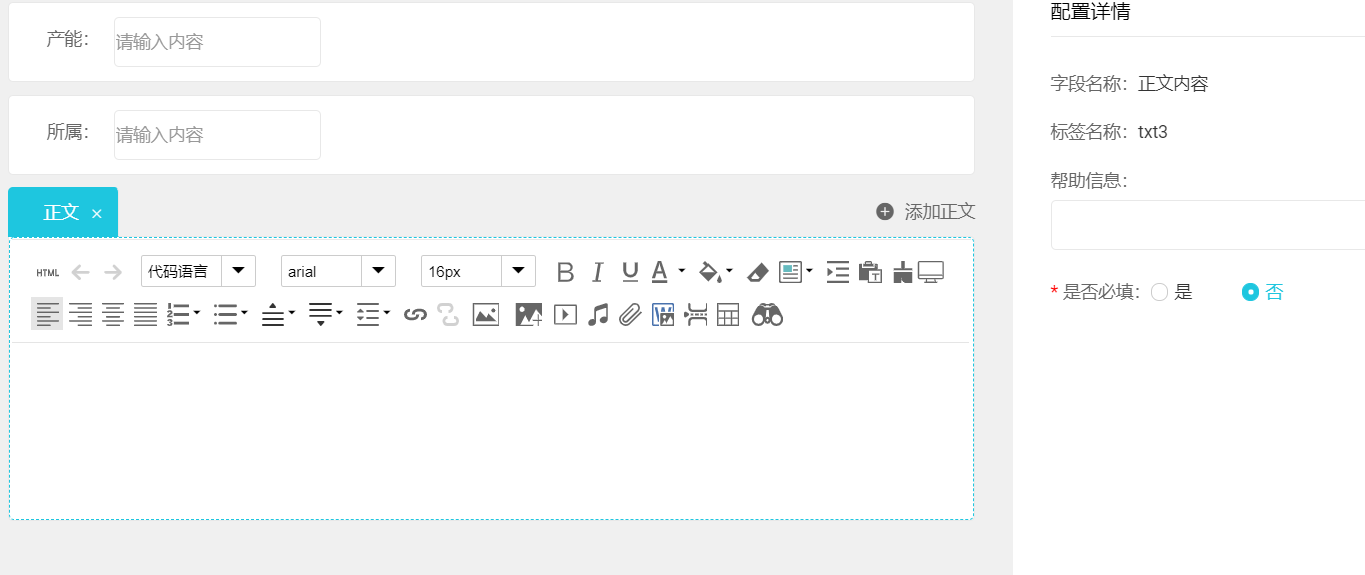Align text right
The height and width of the screenshot is (575, 1365).
[80, 315]
